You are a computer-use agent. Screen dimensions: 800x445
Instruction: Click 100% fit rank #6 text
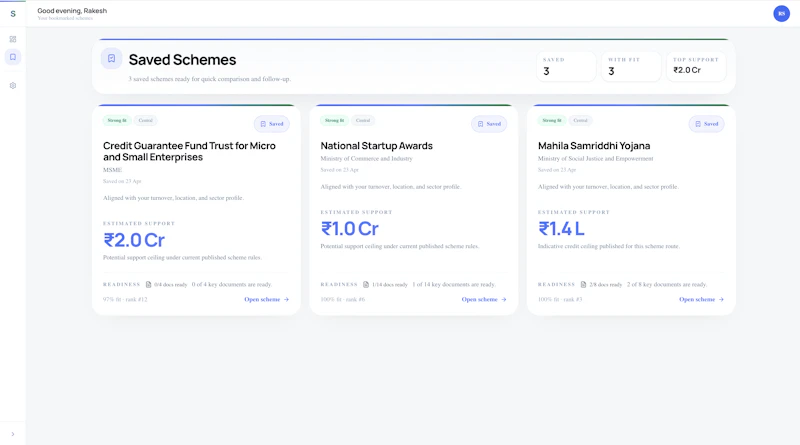[x=342, y=300]
